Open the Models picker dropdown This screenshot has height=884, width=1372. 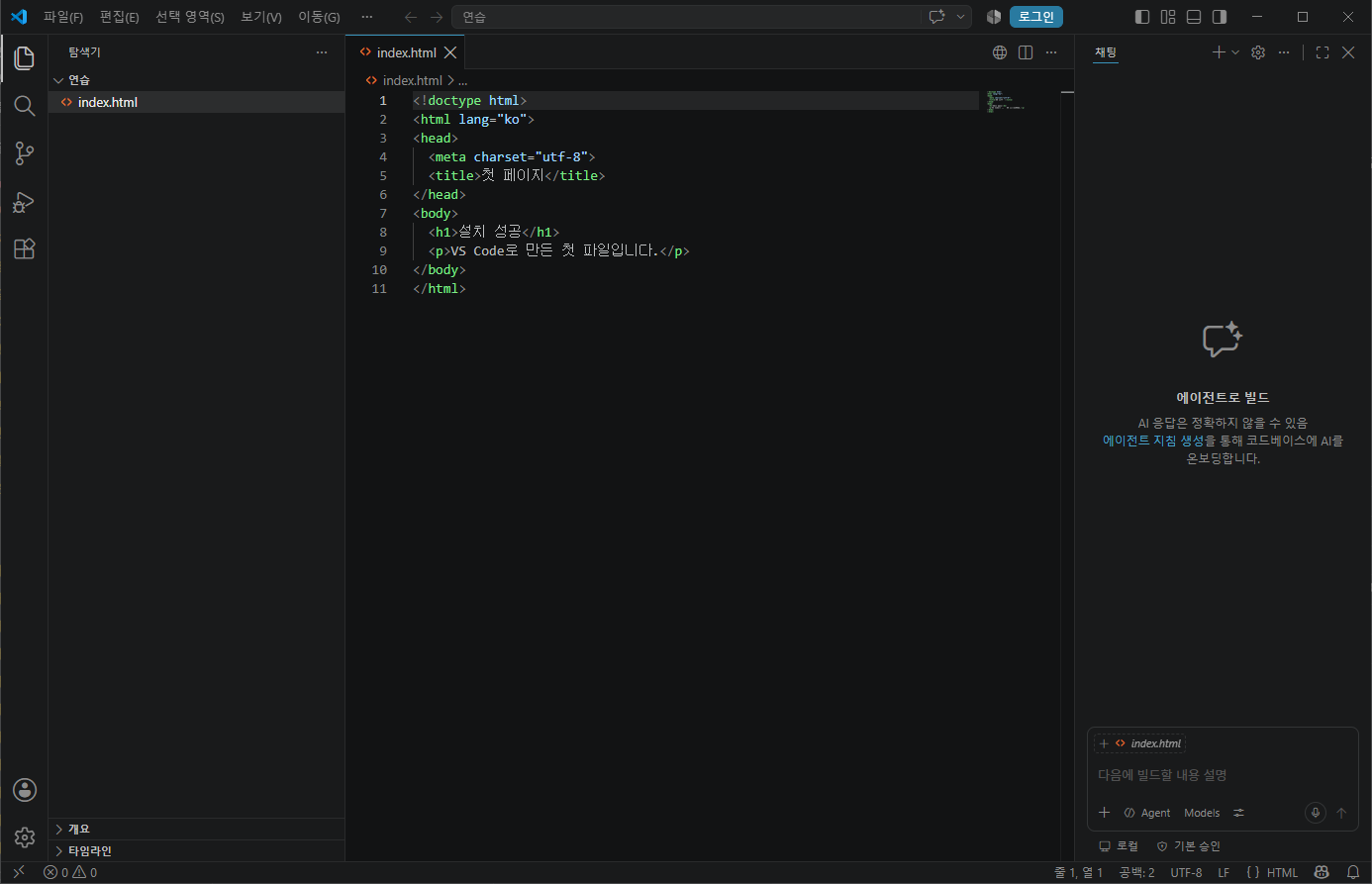pyautogui.click(x=1202, y=813)
